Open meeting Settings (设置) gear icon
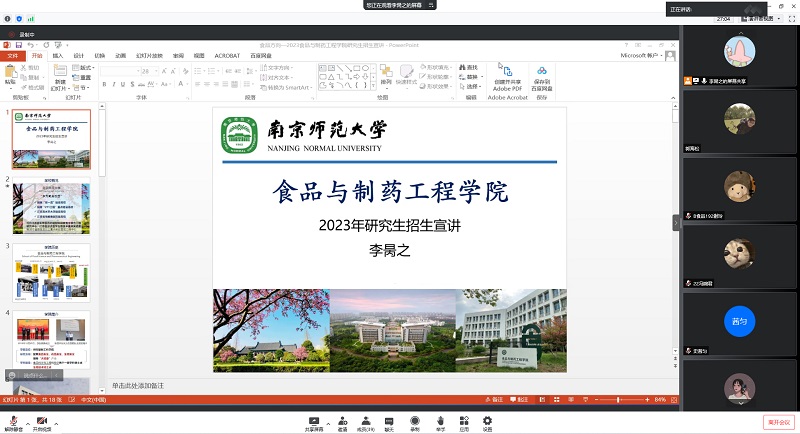Screen dimensions: 800x434 click(x=487, y=419)
